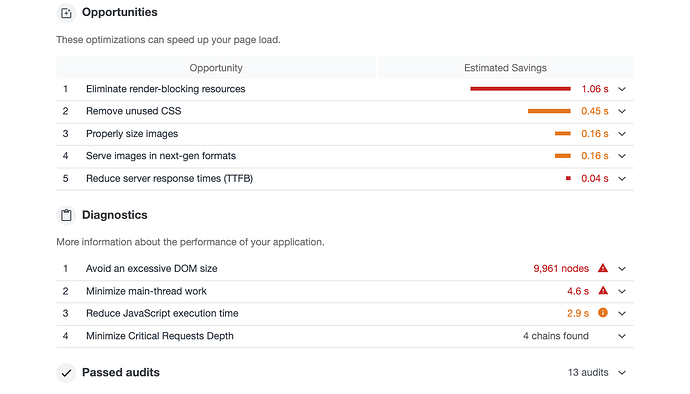
Task: Click Minimize Critical Requests Depth title
Action: (160, 336)
